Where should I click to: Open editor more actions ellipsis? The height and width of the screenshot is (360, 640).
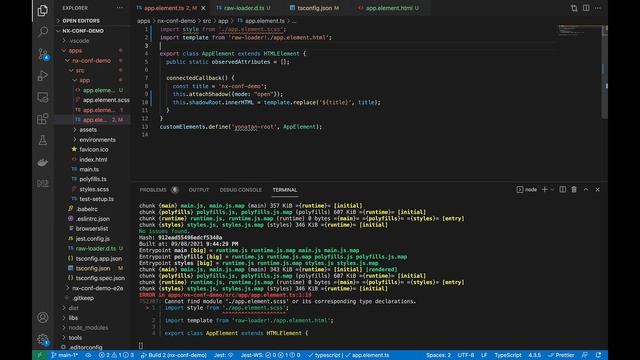[598, 8]
